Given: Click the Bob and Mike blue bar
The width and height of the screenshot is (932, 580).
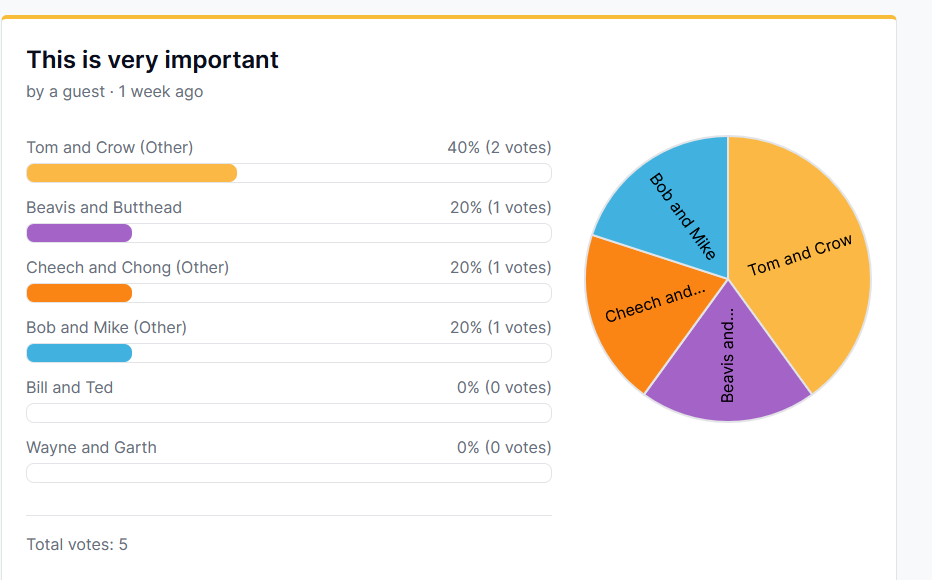Looking at the screenshot, I should (x=79, y=353).
